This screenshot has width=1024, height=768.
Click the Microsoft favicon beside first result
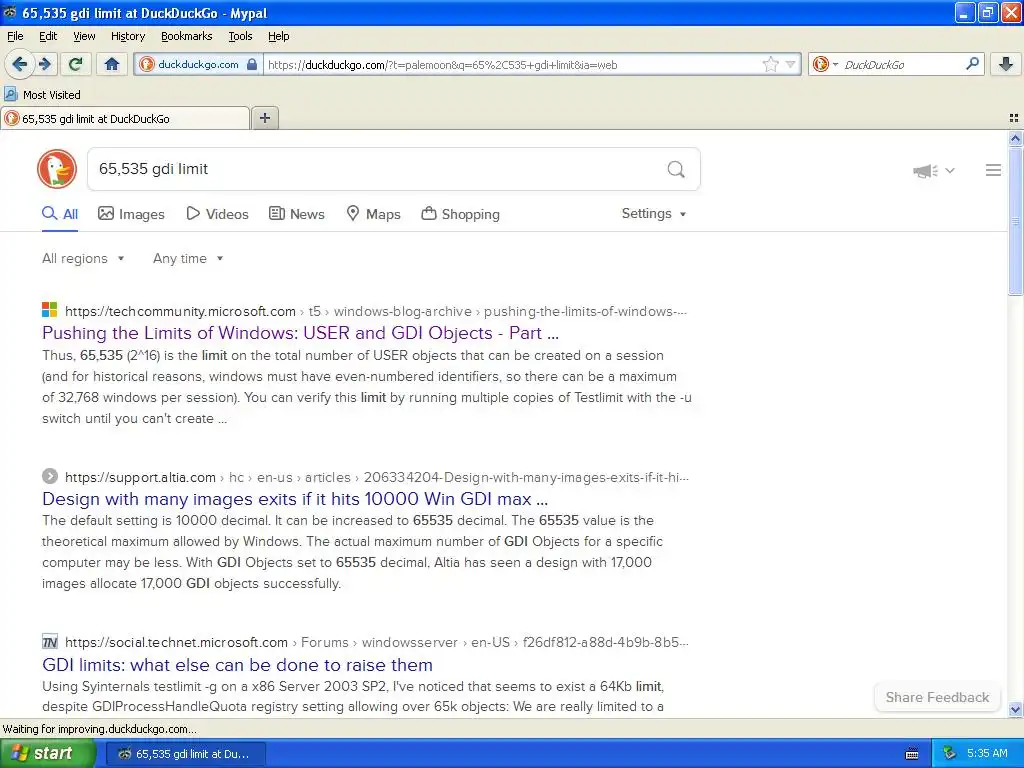pyautogui.click(x=50, y=310)
